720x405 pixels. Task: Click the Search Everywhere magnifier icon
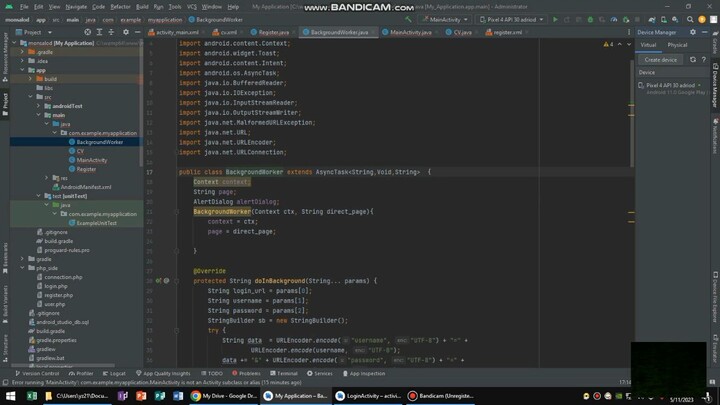point(690,20)
